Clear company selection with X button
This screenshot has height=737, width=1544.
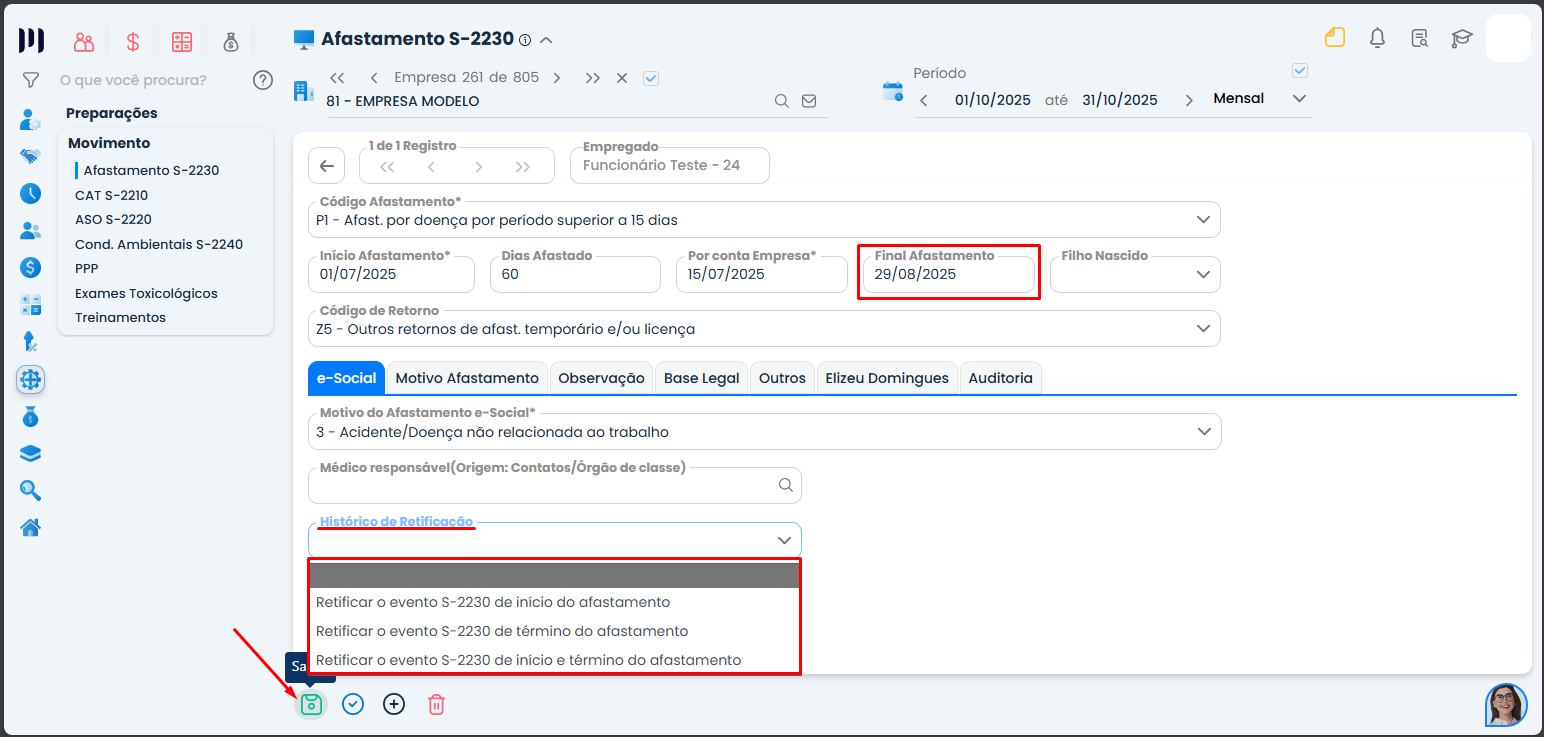(621, 78)
